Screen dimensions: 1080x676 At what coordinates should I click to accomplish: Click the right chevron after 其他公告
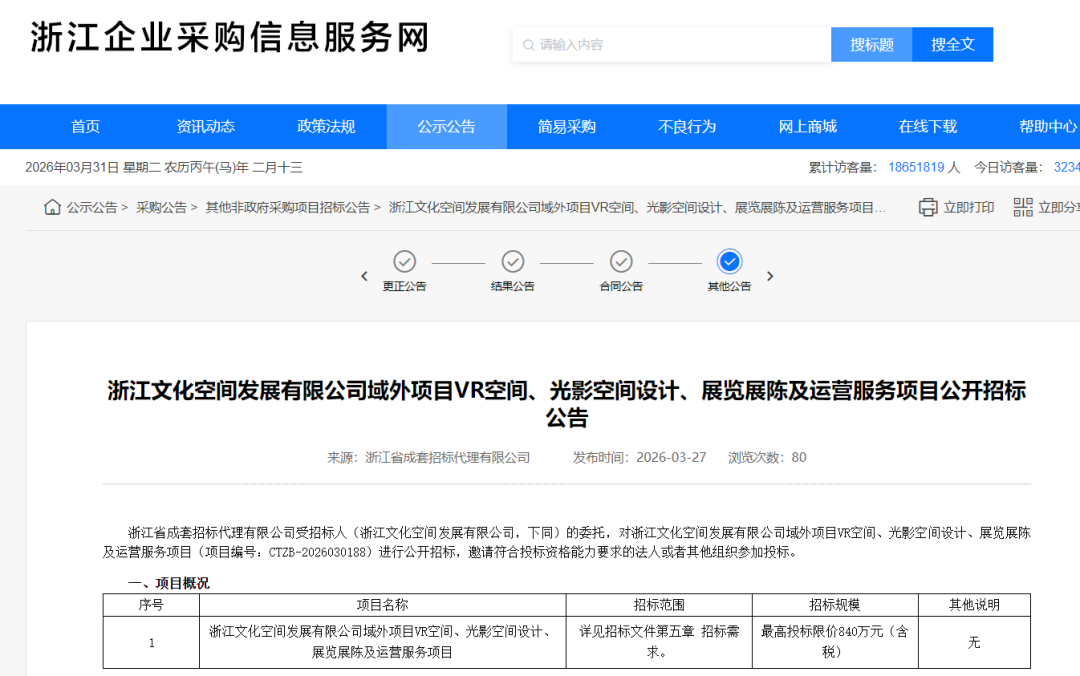pyautogui.click(x=770, y=276)
